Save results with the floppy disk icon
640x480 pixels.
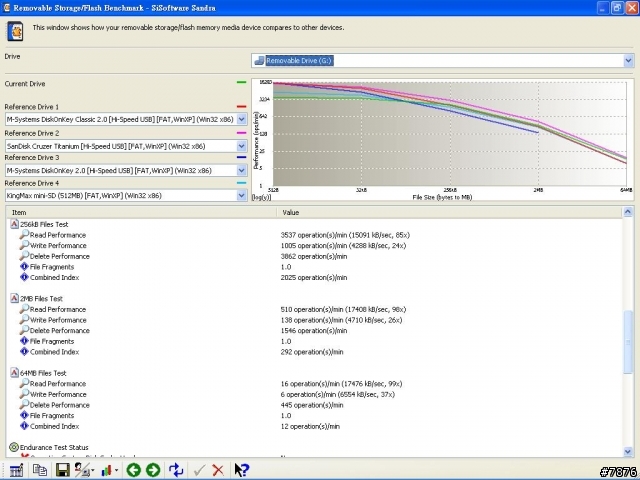62,470
